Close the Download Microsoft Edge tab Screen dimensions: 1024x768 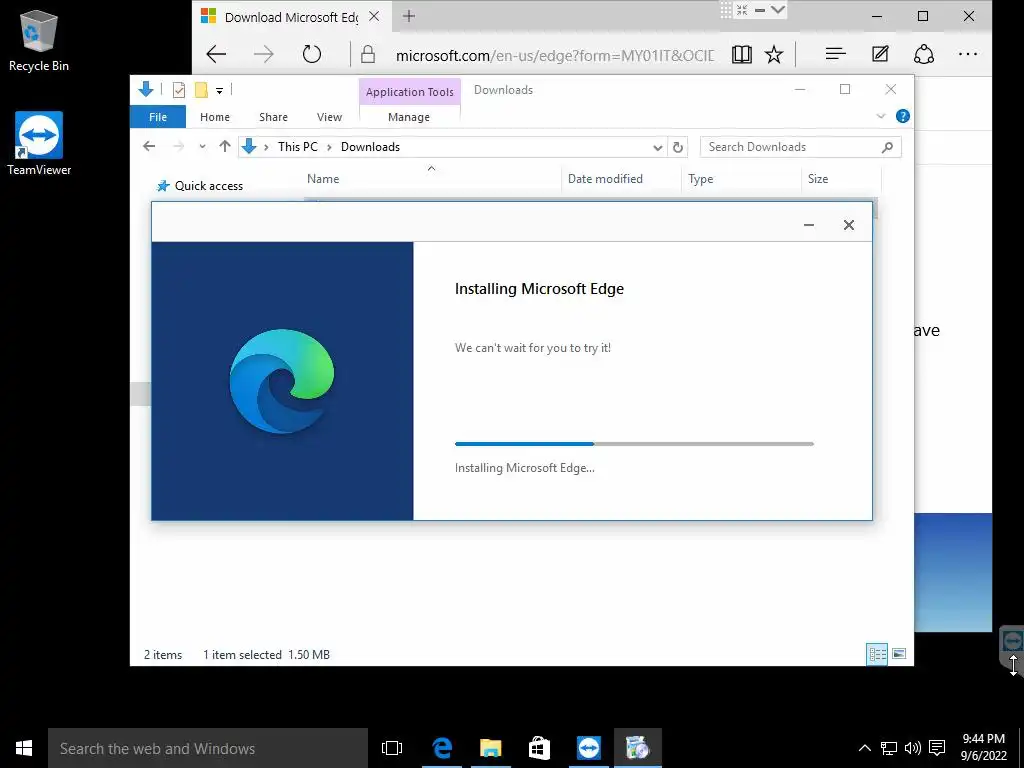(374, 16)
